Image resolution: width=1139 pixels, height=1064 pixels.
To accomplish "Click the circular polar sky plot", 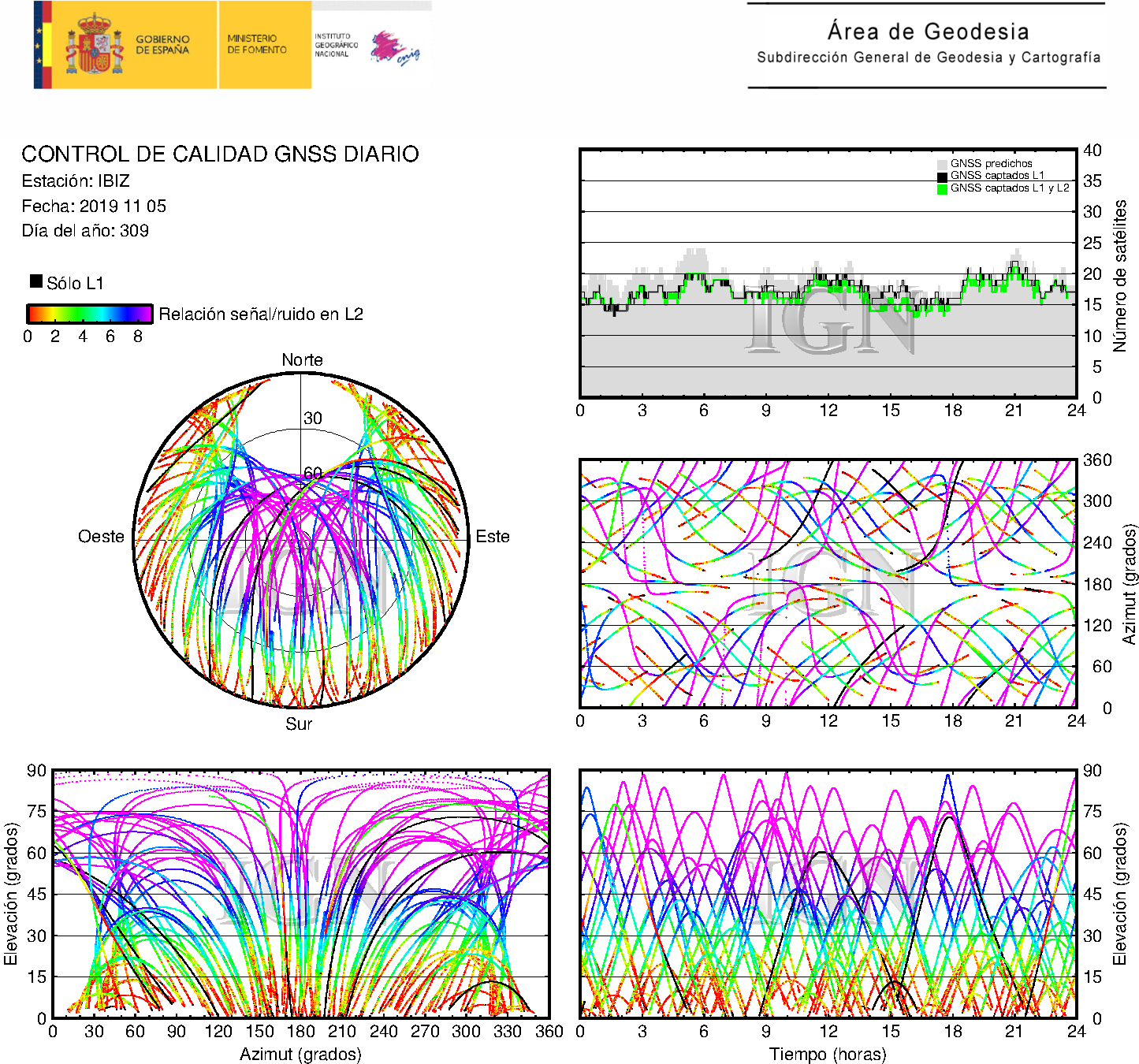I will [301, 541].
